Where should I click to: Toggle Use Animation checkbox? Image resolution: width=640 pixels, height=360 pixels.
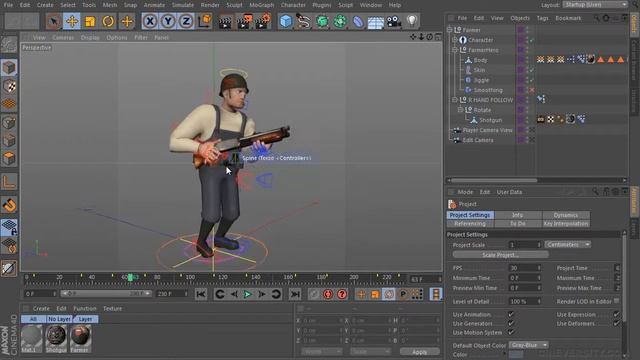click(x=511, y=314)
